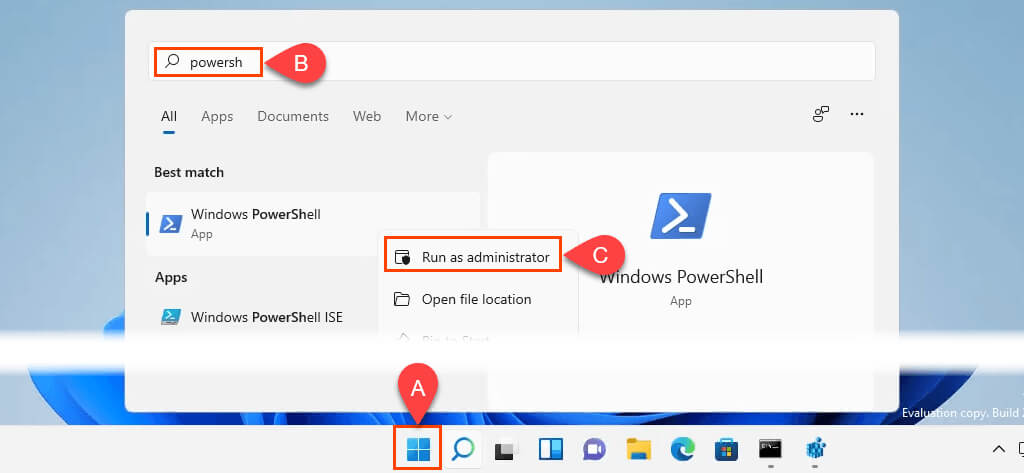This screenshot has height=473, width=1024.
Task: Switch to the Web search tab
Action: click(x=367, y=116)
